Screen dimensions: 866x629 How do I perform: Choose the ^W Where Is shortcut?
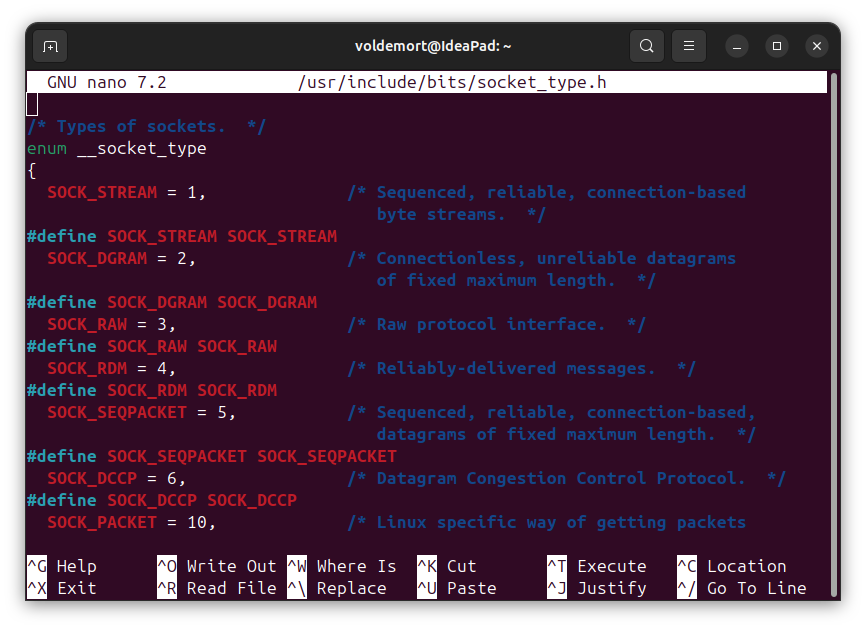point(342,567)
